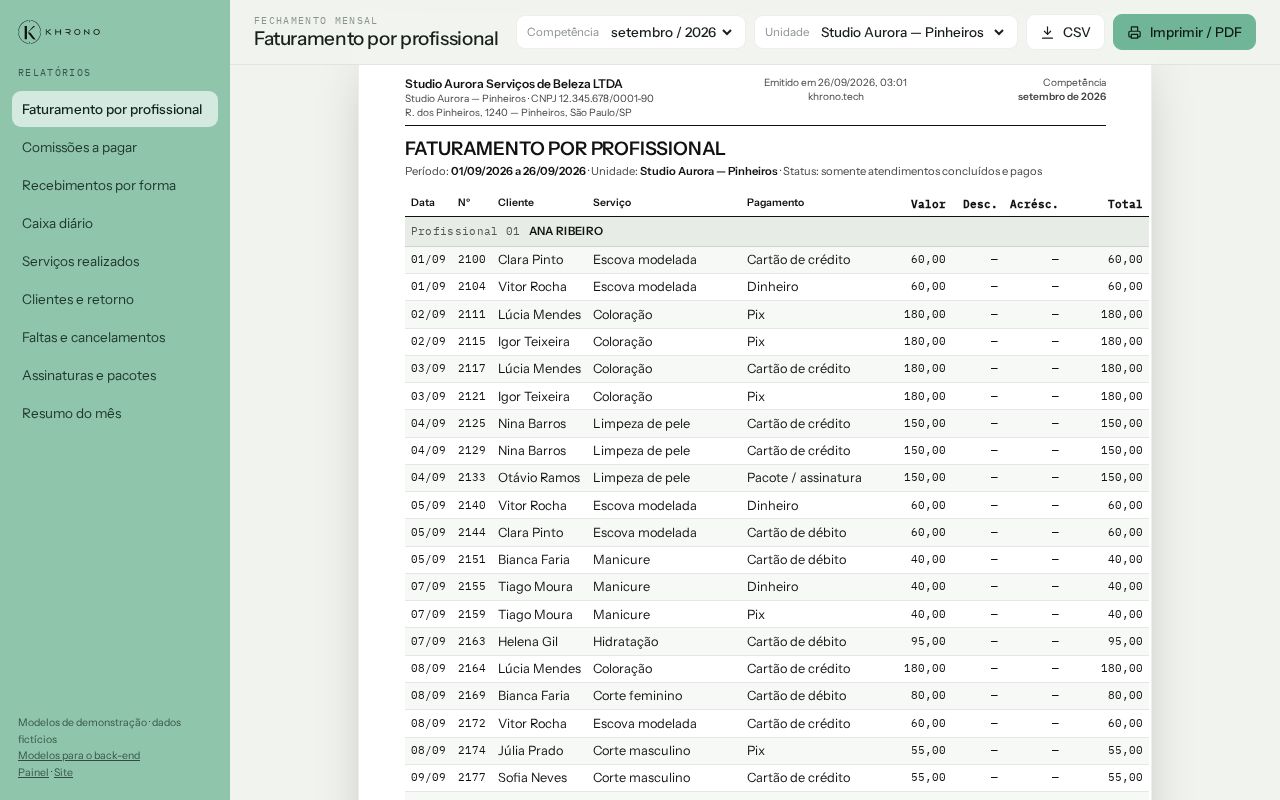This screenshot has width=1280, height=800.
Task: Click order number 2100
Action: tap(472, 259)
